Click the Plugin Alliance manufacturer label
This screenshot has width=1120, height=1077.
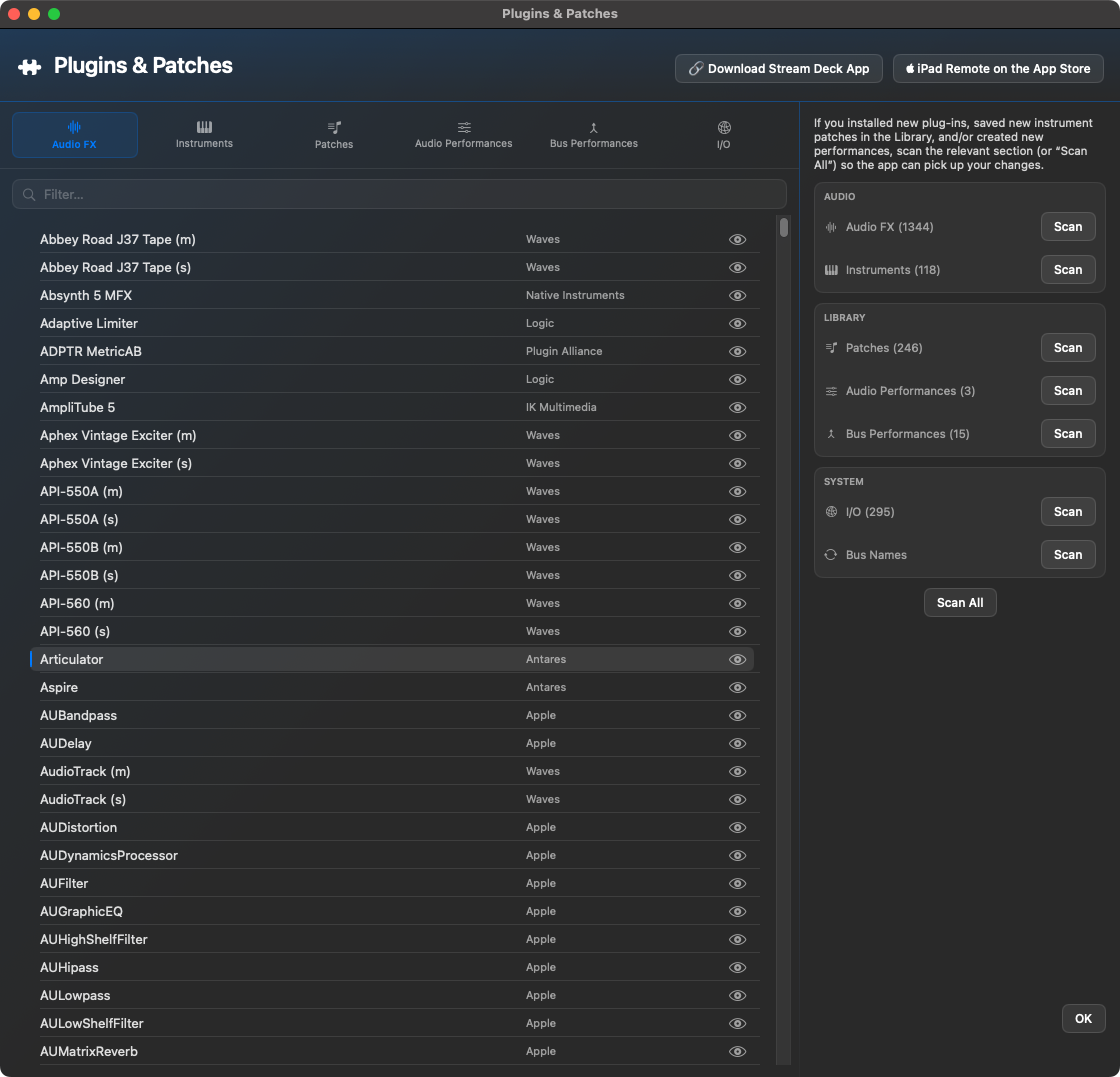pyautogui.click(x=564, y=351)
